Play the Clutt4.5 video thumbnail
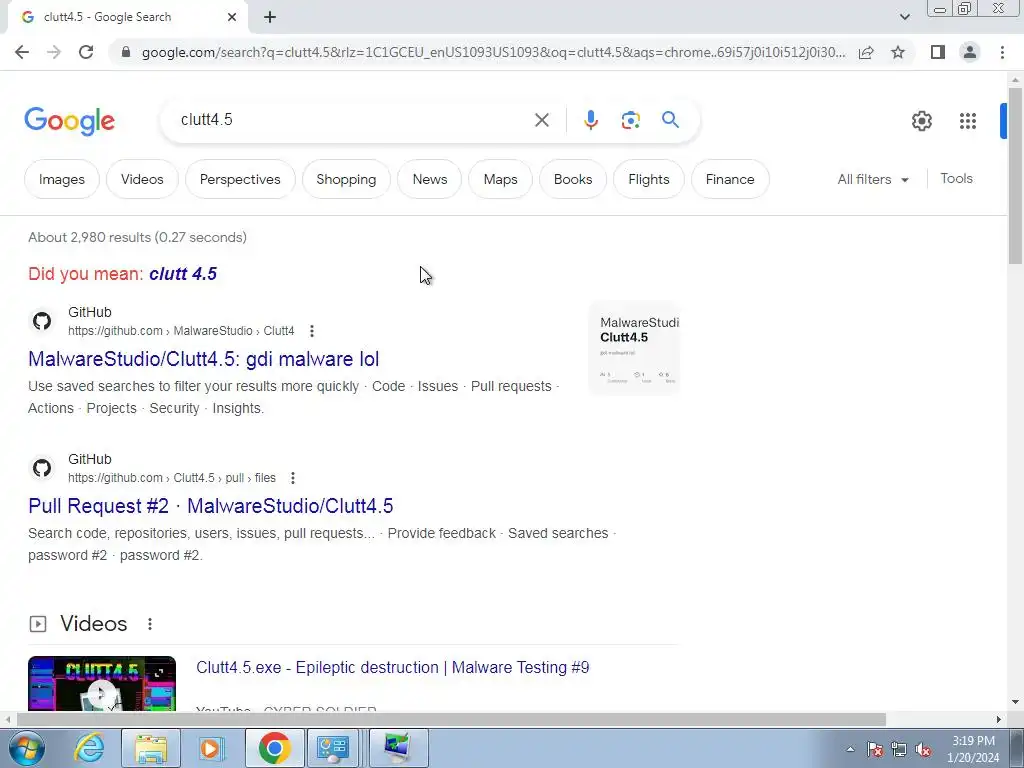 [102, 684]
